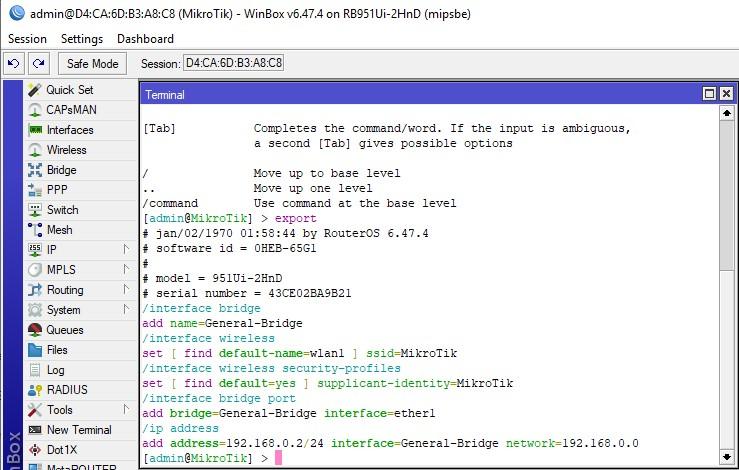Open the PPP section
This screenshot has width=739, height=470.
click(x=57, y=190)
